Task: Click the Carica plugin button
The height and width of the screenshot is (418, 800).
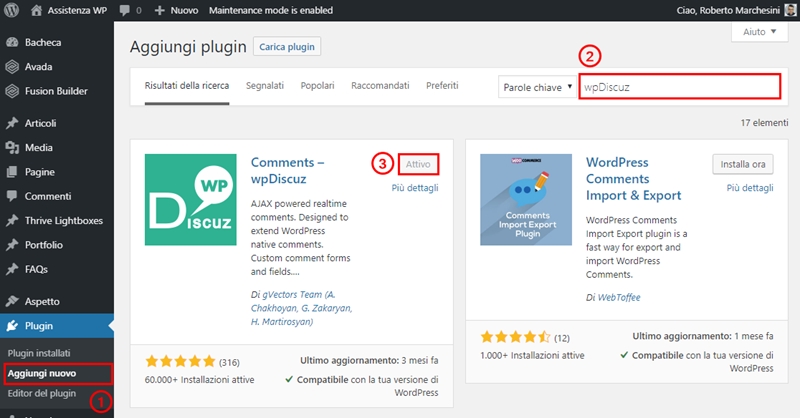Action: click(287, 46)
